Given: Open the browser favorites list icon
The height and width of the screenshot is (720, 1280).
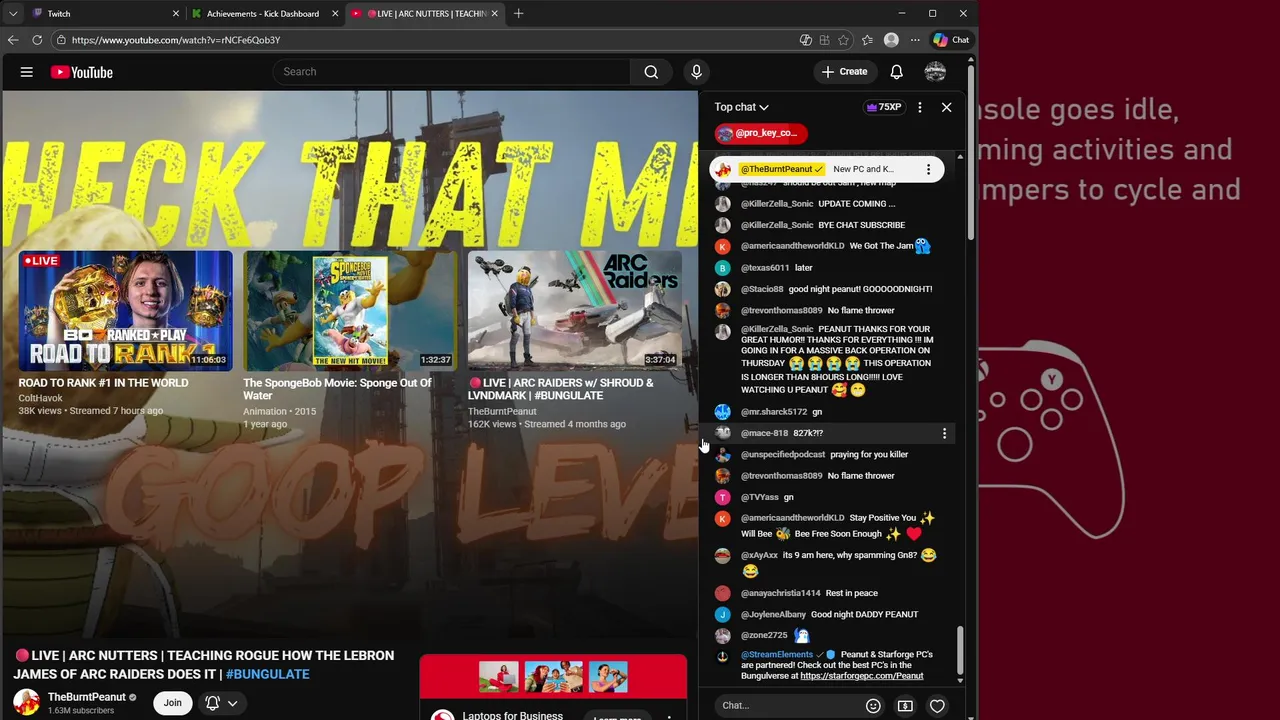Looking at the screenshot, I should [x=867, y=40].
